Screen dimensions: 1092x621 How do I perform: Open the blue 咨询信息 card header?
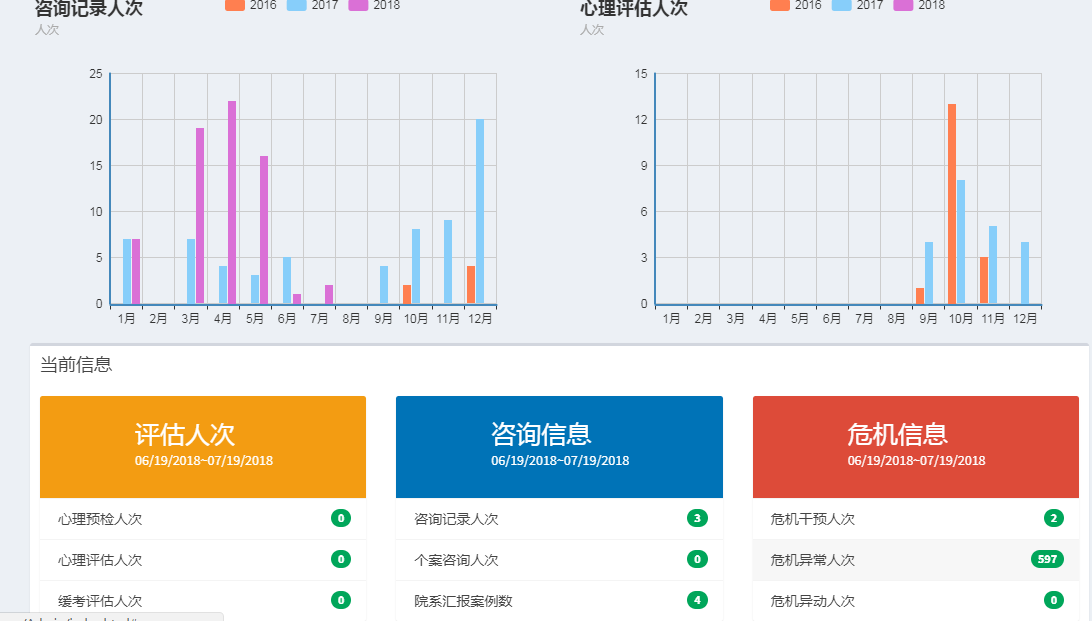pos(559,446)
